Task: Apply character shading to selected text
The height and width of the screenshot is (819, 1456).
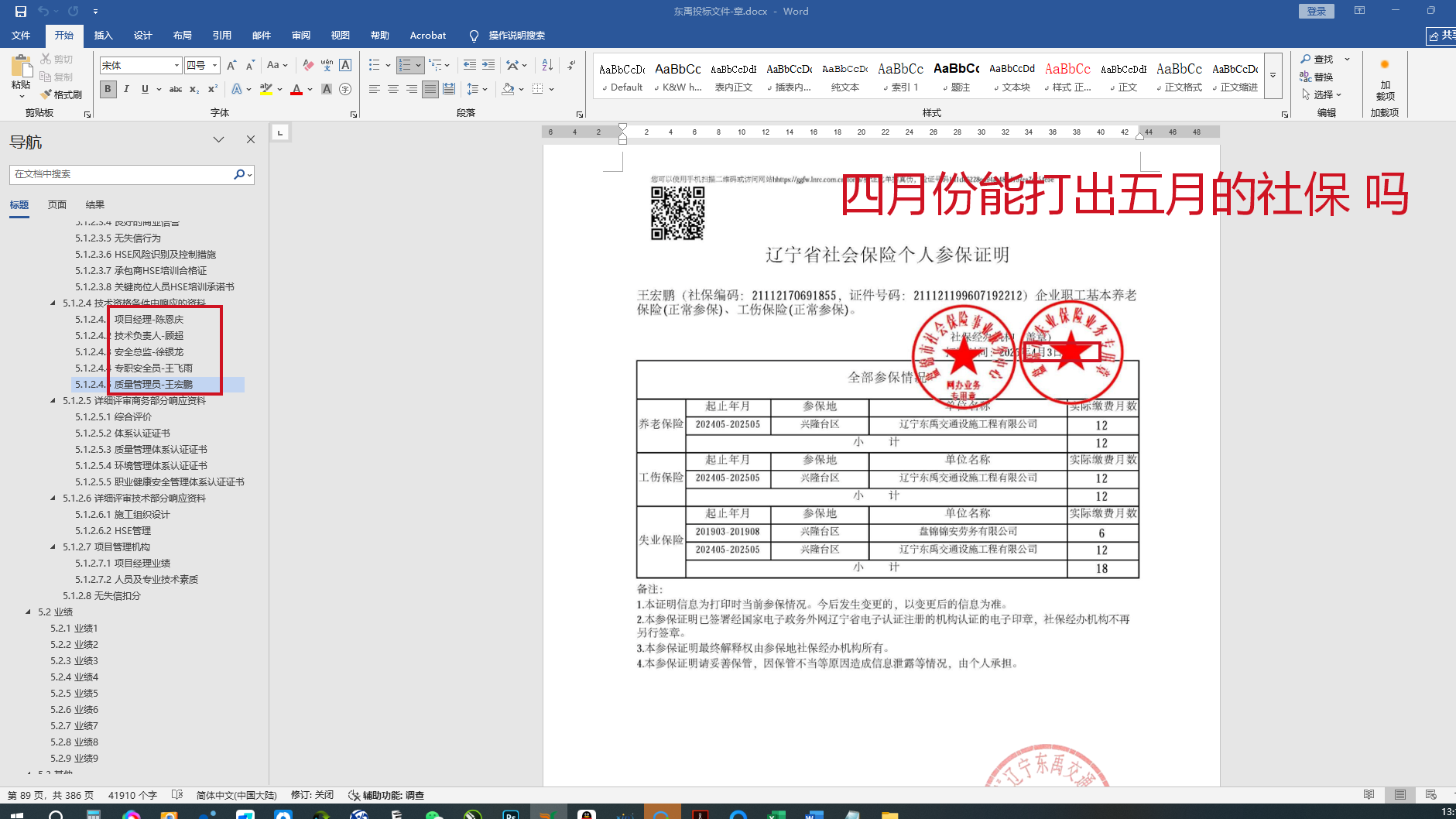Action: (x=327, y=89)
